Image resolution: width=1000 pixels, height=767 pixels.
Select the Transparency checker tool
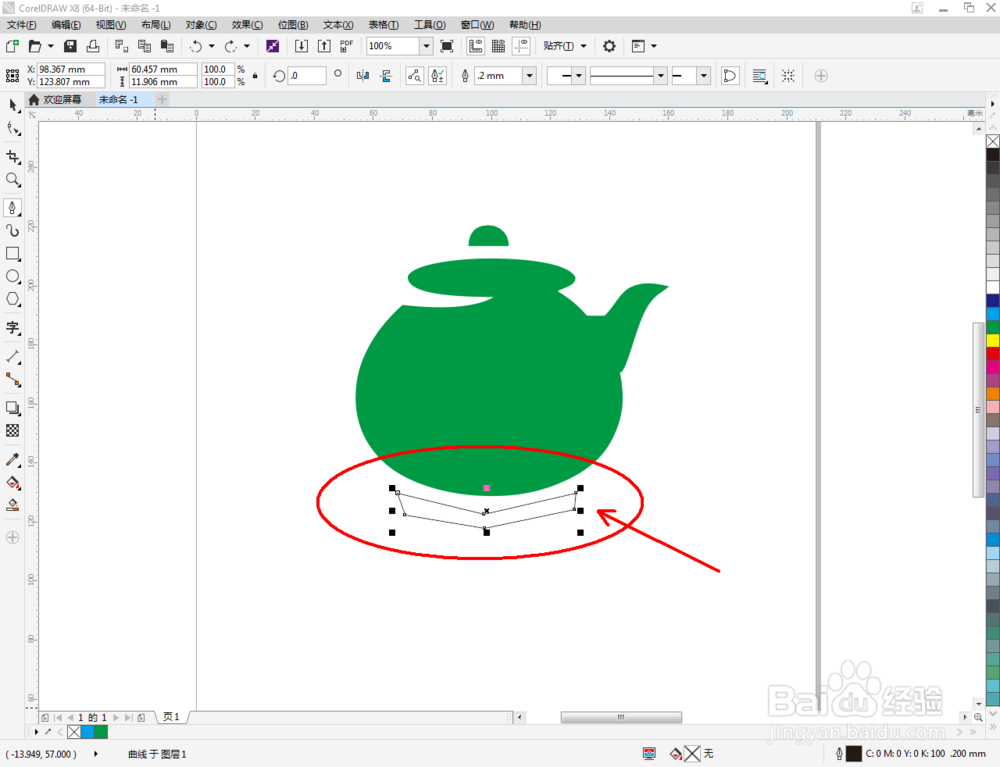coord(13,431)
